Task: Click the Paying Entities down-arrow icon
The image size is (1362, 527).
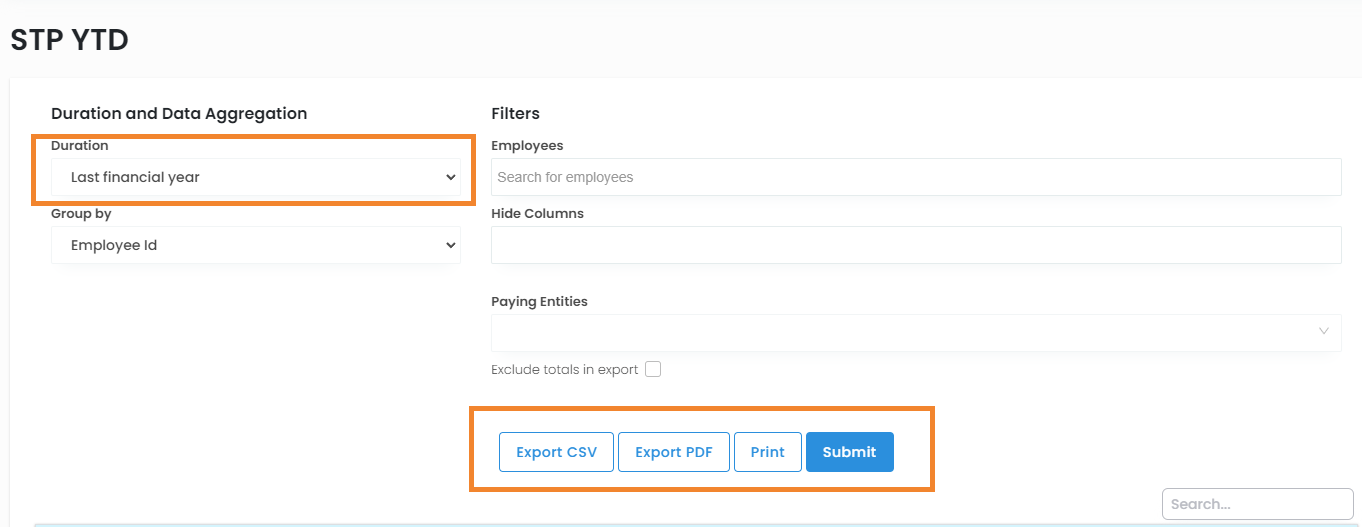Action: tap(1324, 332)
